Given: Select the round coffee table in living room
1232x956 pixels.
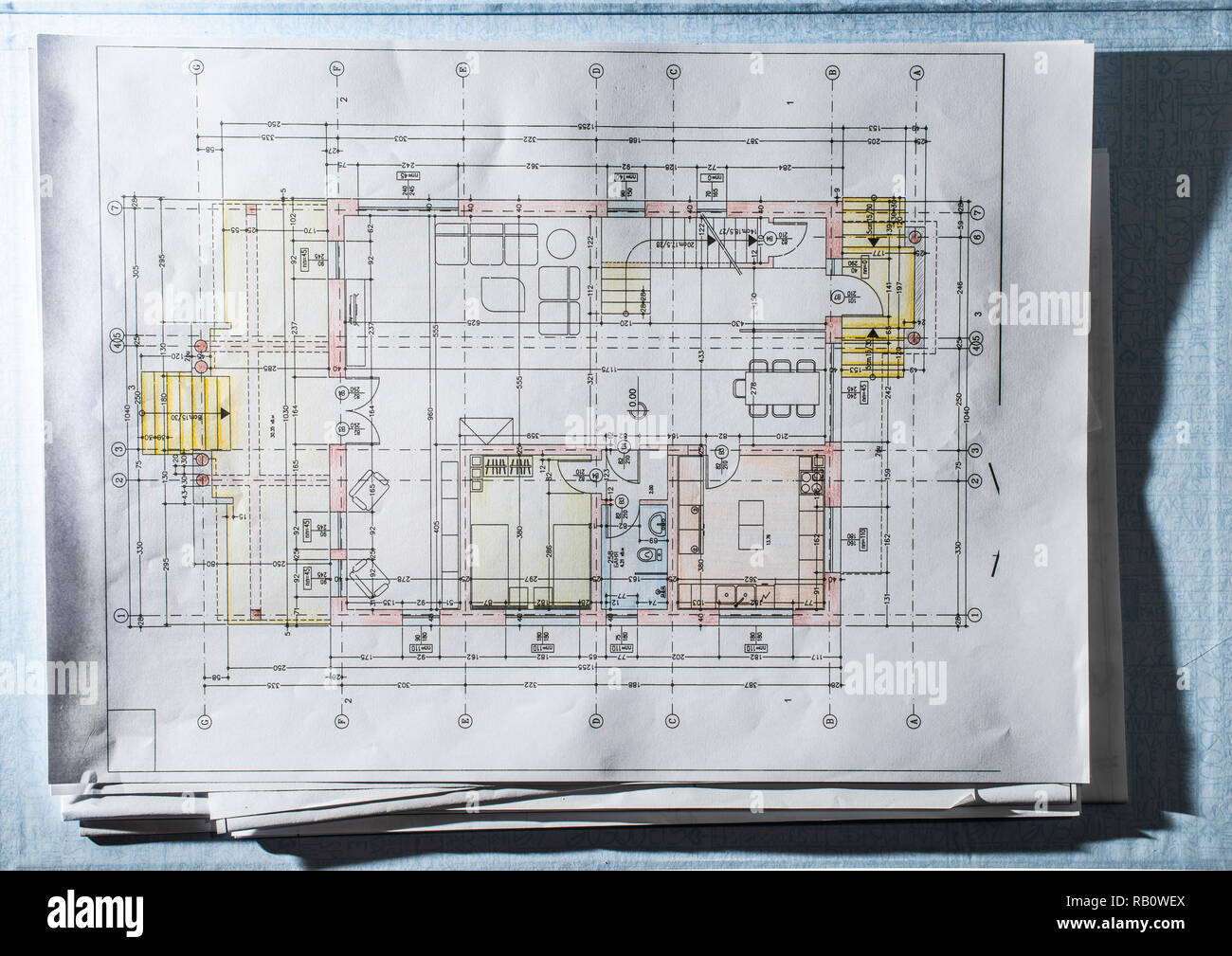Looking at the screenshot, I should point(560,244).
